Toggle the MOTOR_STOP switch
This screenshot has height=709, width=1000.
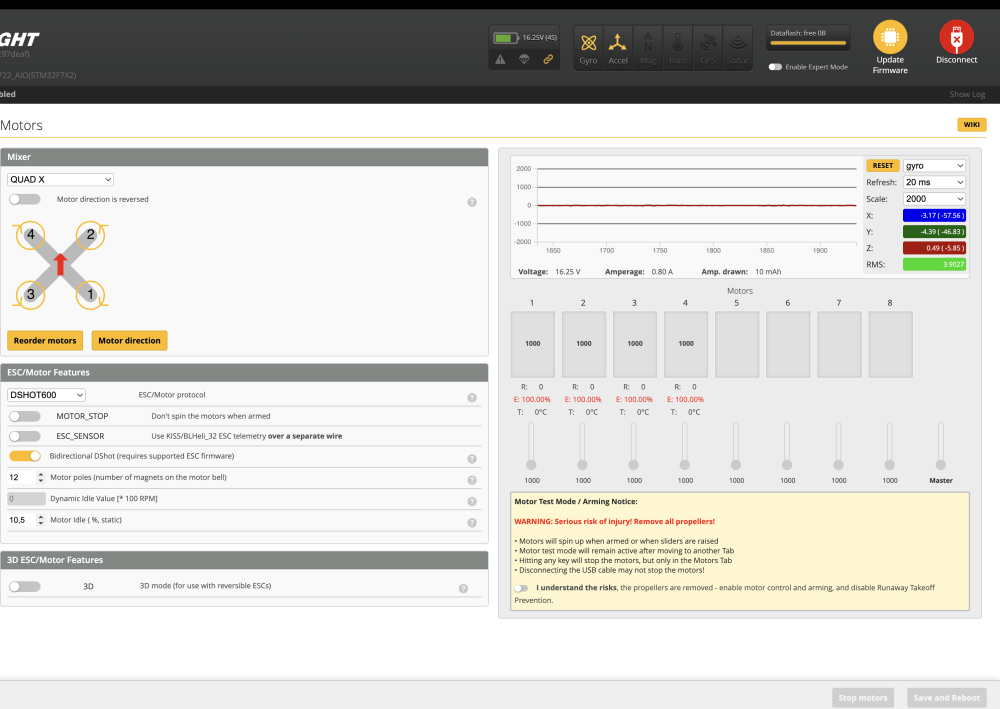[x=24, y=416]
